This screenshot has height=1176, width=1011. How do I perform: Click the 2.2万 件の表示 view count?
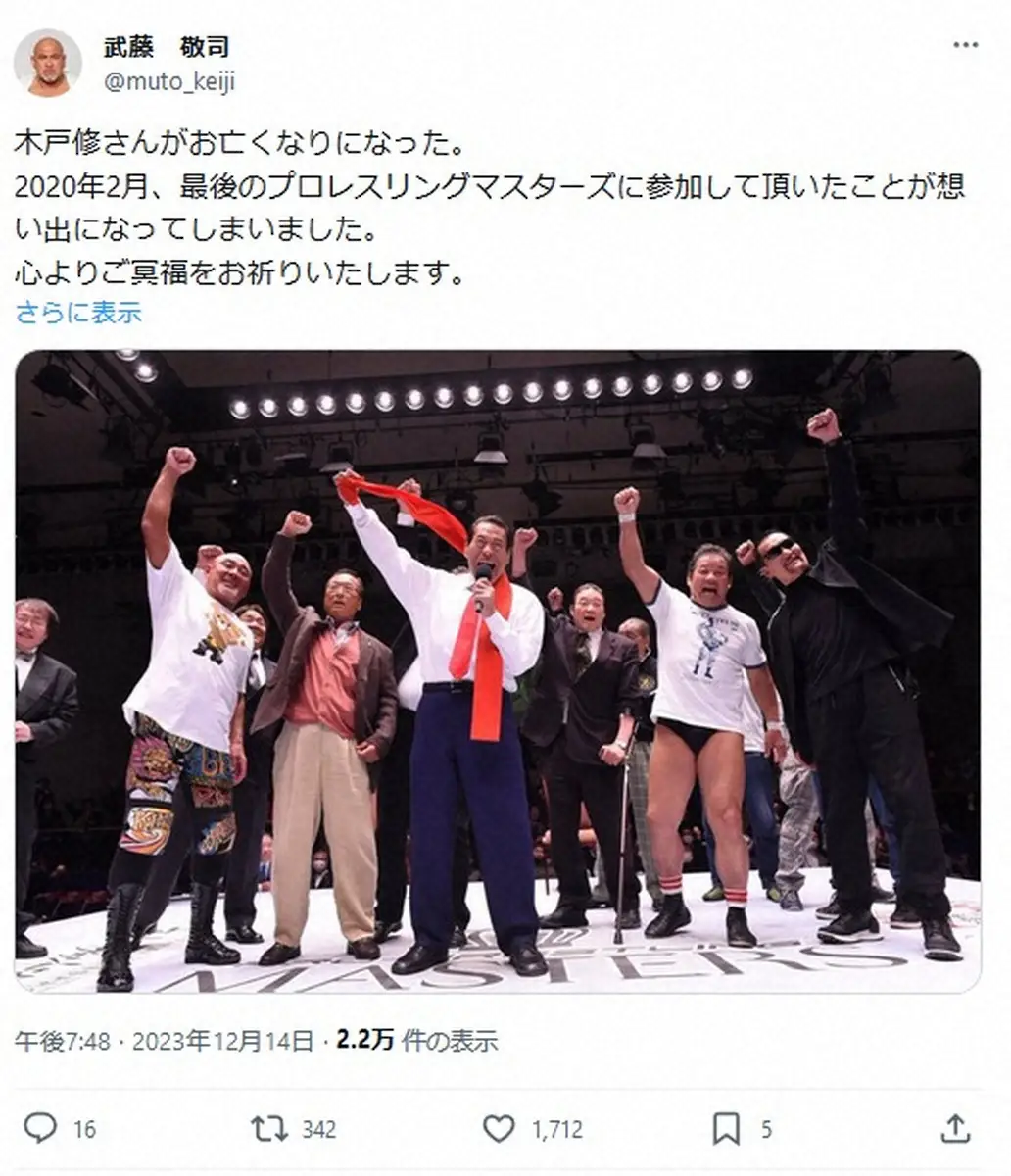tap(416, 1040)
